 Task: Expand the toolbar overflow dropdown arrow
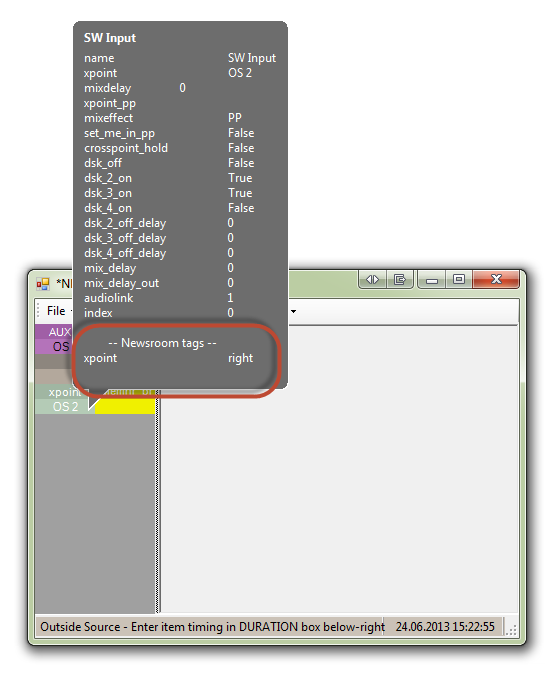pyautogui.click(x=294, y=311)
